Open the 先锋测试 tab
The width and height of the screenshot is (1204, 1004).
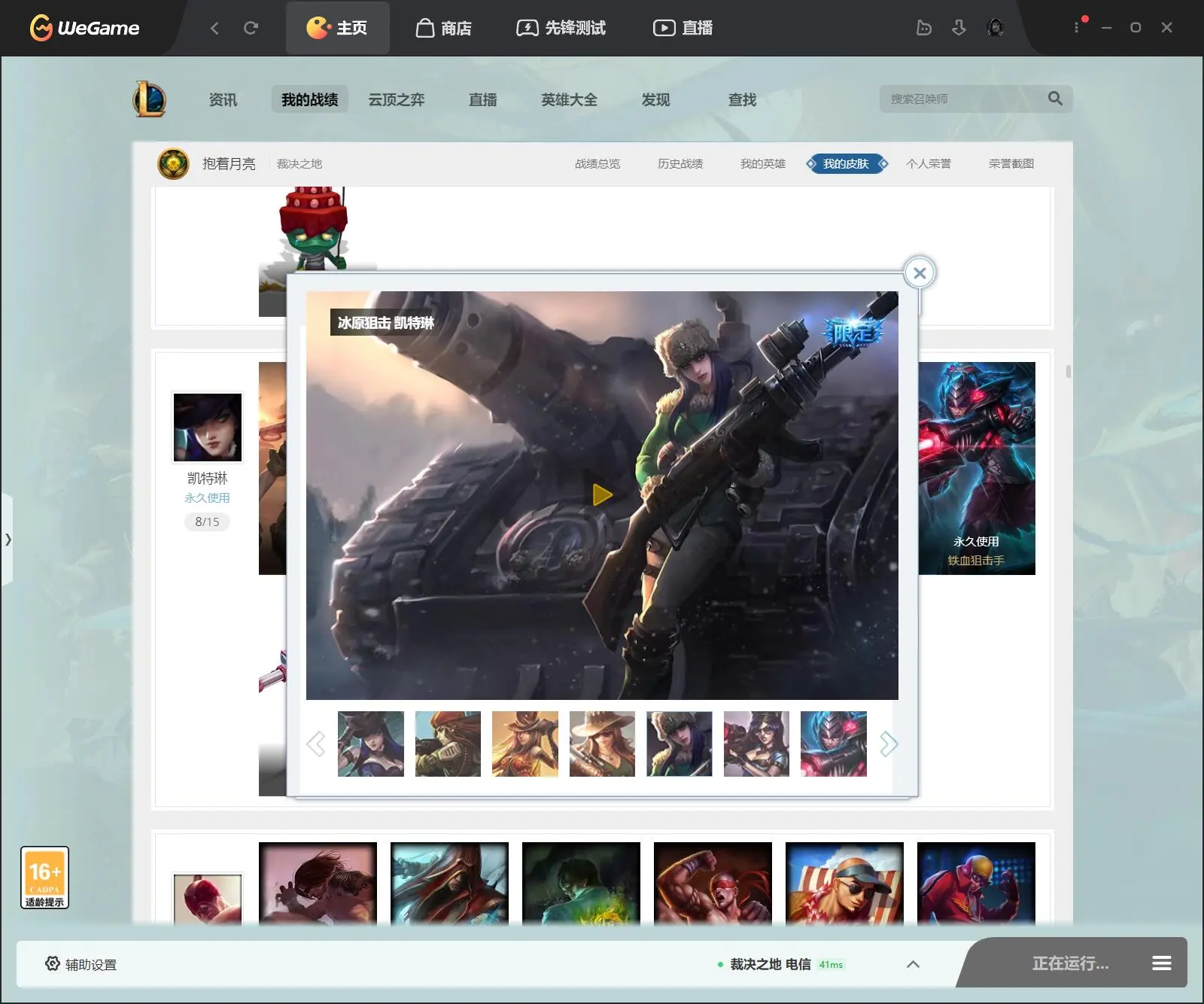pyautogui.click(x=561, y=28)
